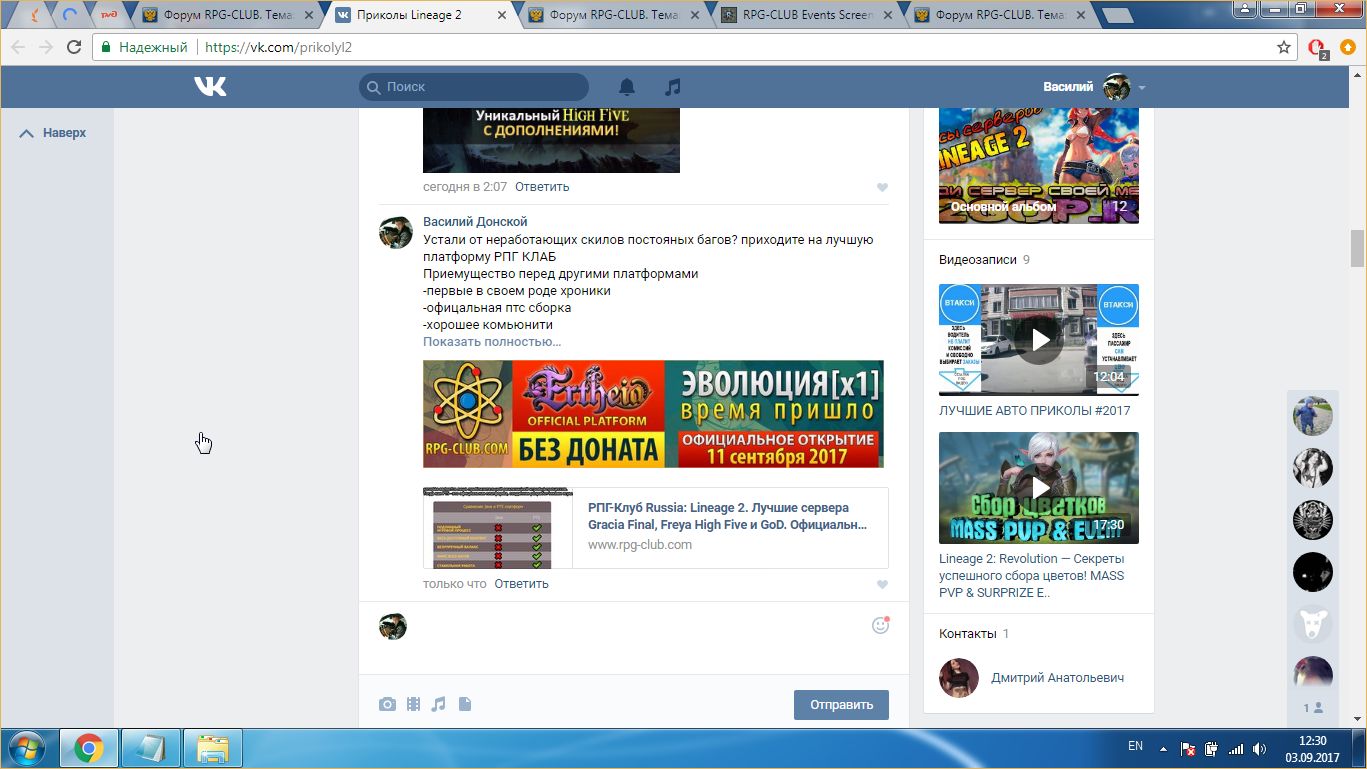
Task: Reload the page in Chrome
Action: [74, 47]
